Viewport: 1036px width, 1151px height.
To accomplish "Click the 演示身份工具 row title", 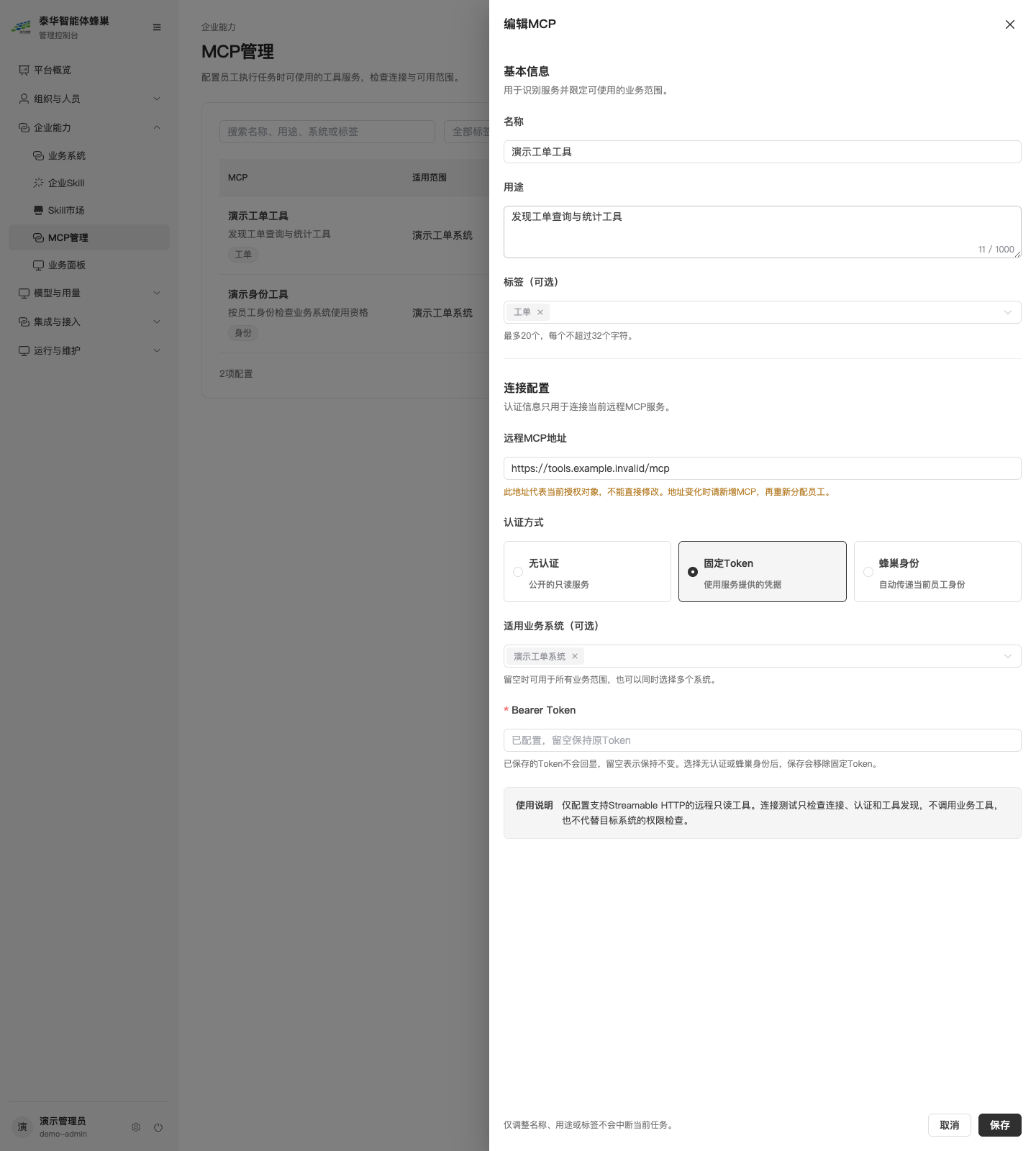I will (258, 294).
